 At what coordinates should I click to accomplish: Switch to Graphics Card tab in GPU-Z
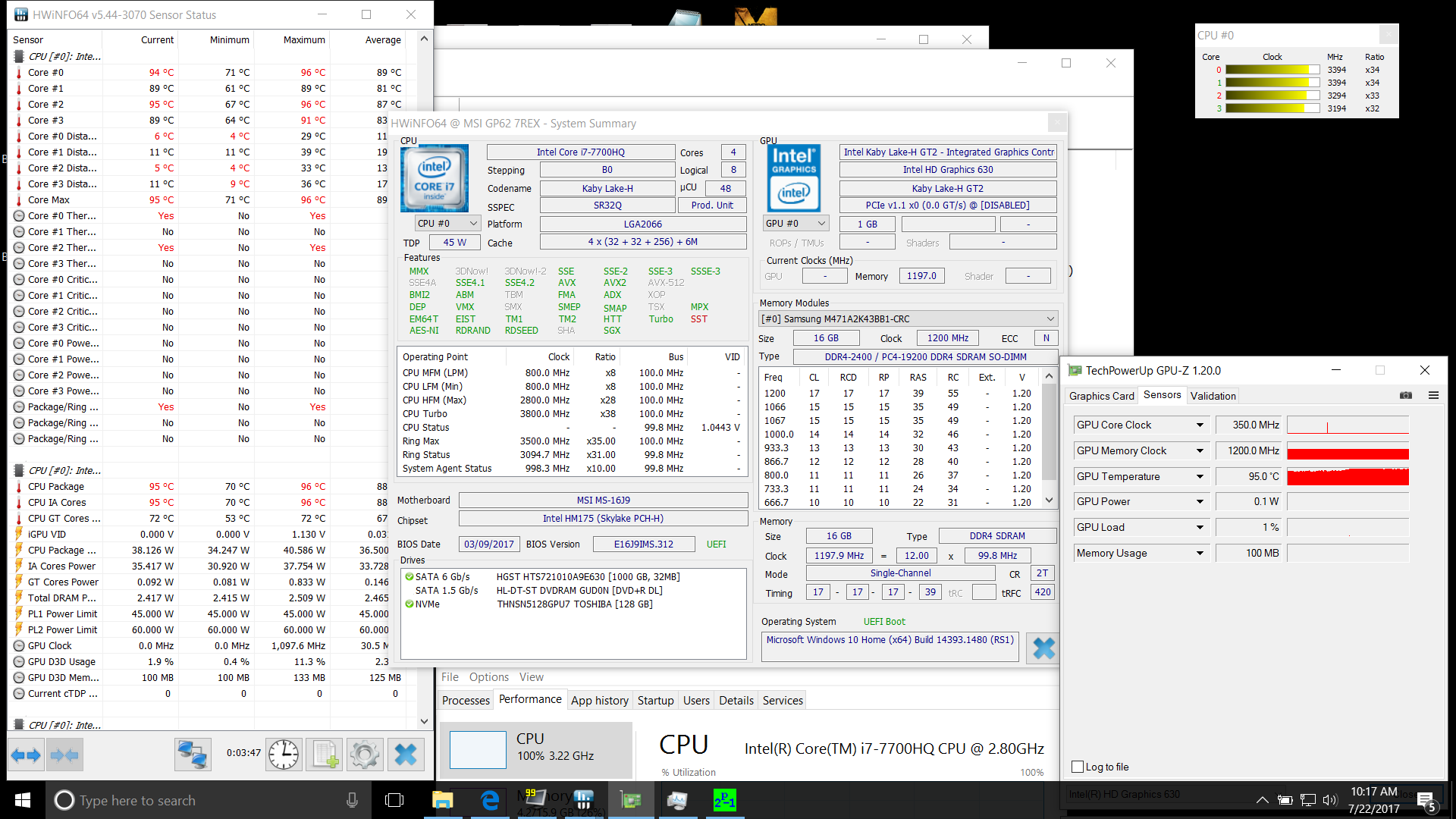[1101, 396]
